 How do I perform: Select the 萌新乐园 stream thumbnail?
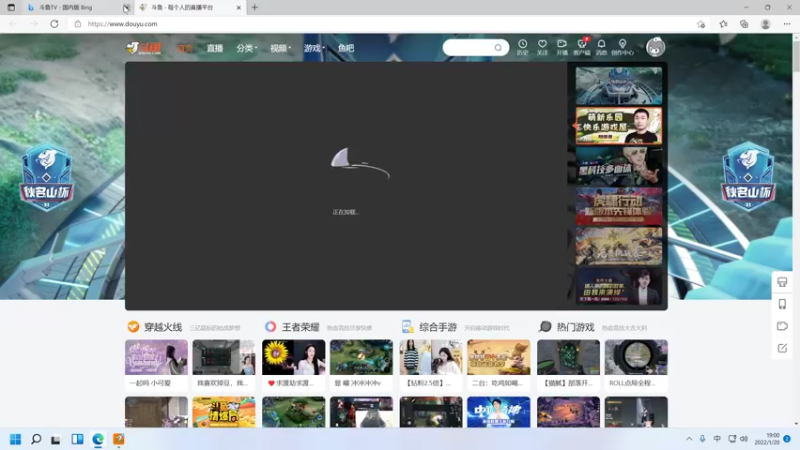pos(619,126)
